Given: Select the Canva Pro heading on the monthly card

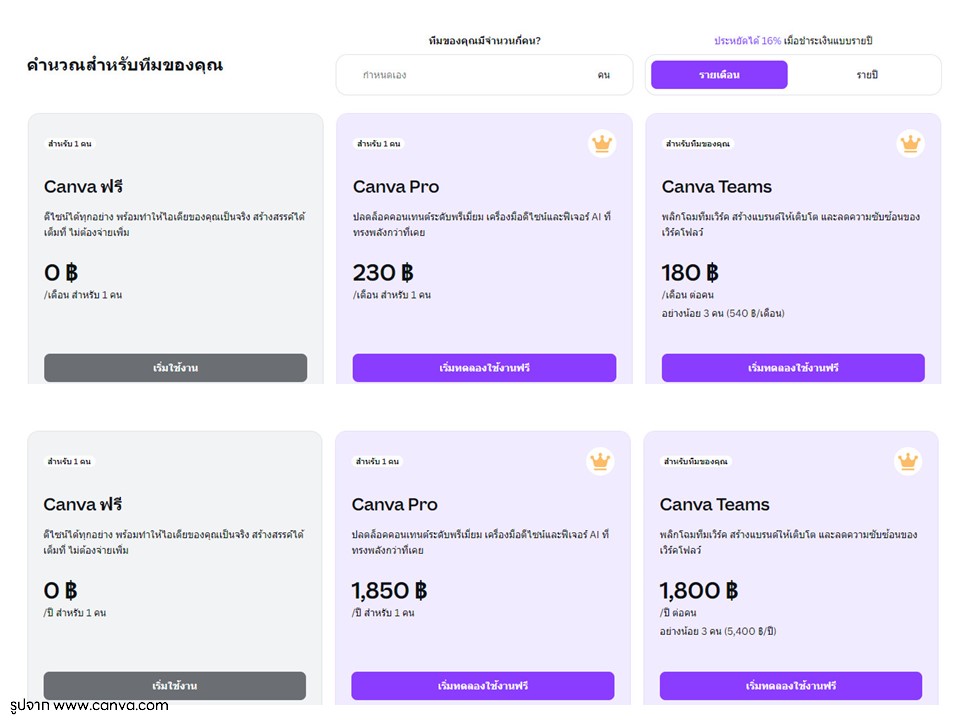Looking at the screenshot, I should point(396,187).
